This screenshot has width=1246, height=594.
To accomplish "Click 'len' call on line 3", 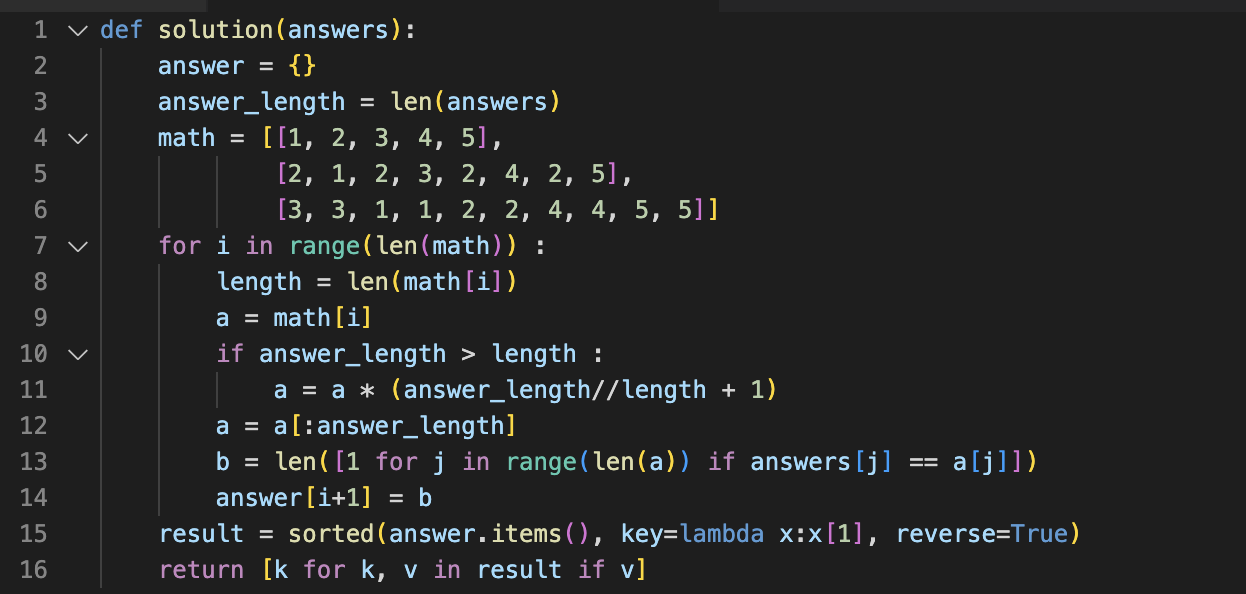I will point(411,102).
